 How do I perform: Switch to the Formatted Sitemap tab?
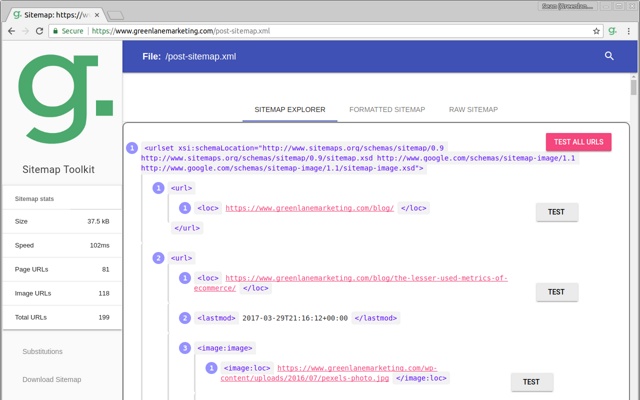[387, 110]
